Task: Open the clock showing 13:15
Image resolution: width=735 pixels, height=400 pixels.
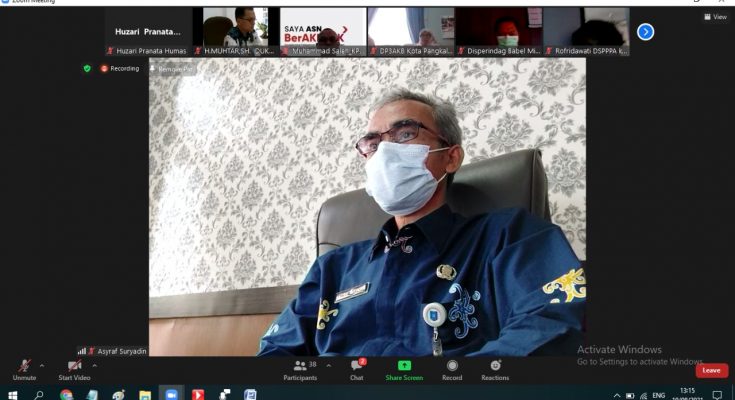Action: tap(687, 393)
